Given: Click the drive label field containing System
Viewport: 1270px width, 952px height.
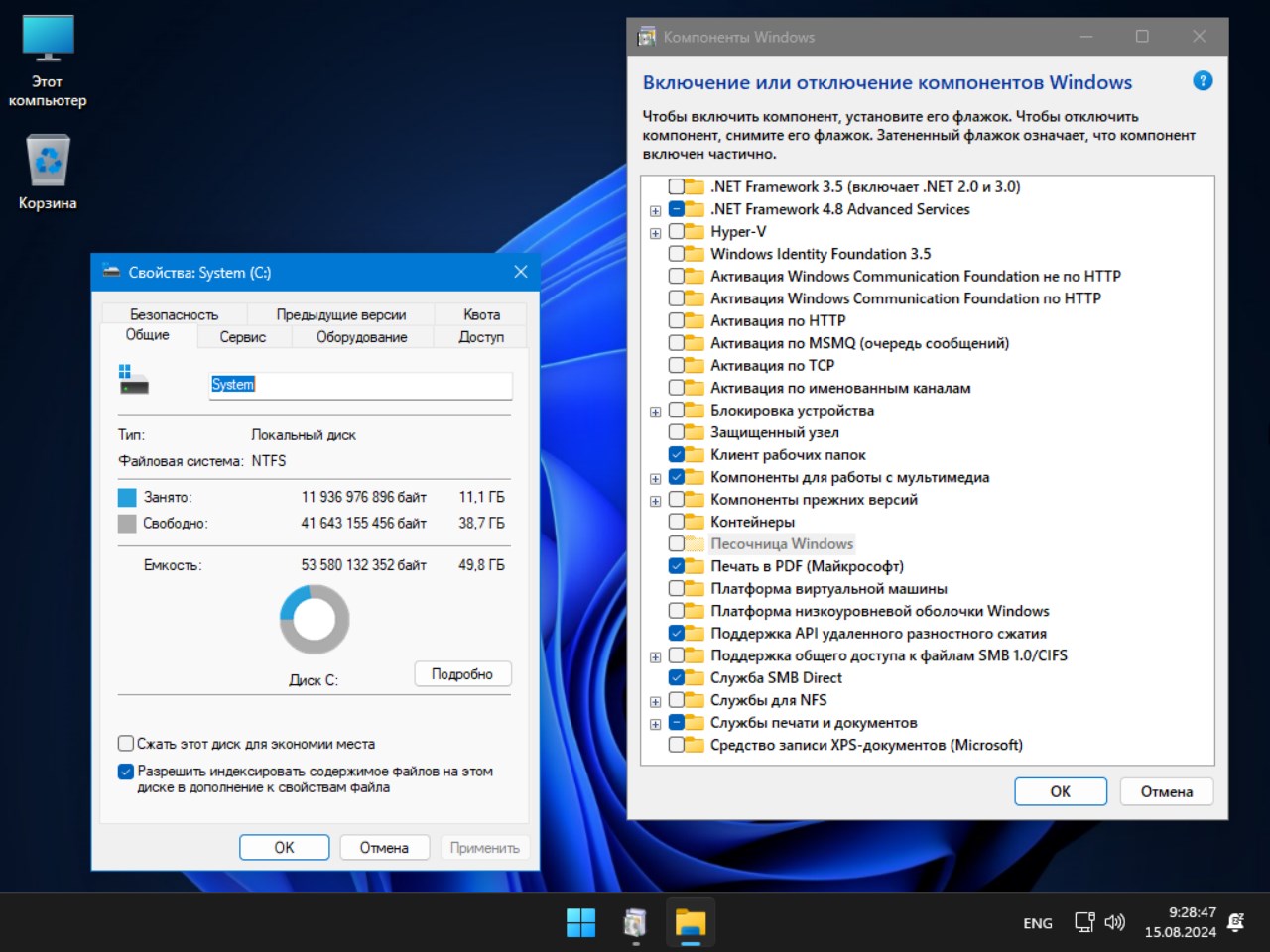Looking at the screenshot, I should [x=361, y=385].
